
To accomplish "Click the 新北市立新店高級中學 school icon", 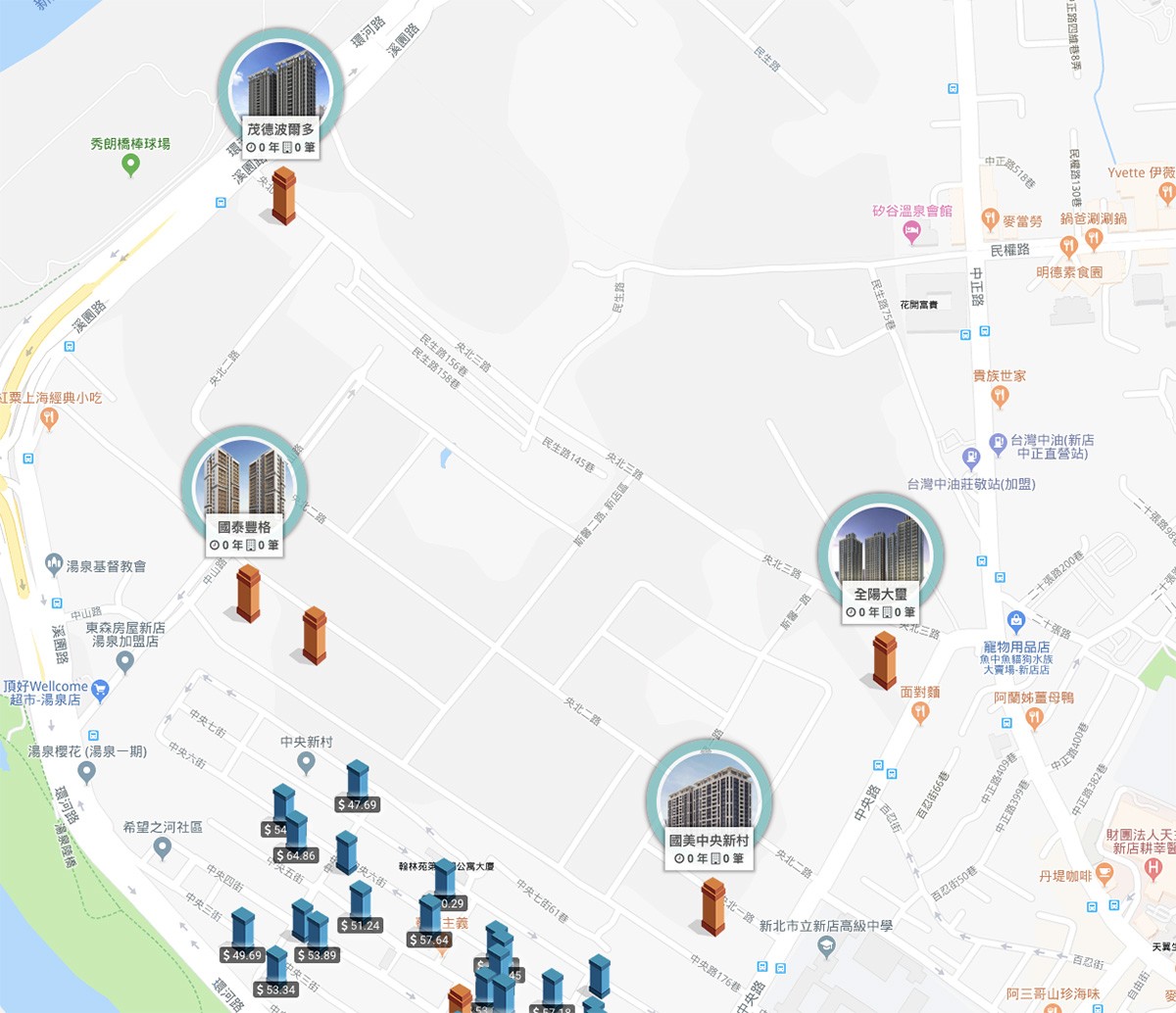I will tap(825, 946).
